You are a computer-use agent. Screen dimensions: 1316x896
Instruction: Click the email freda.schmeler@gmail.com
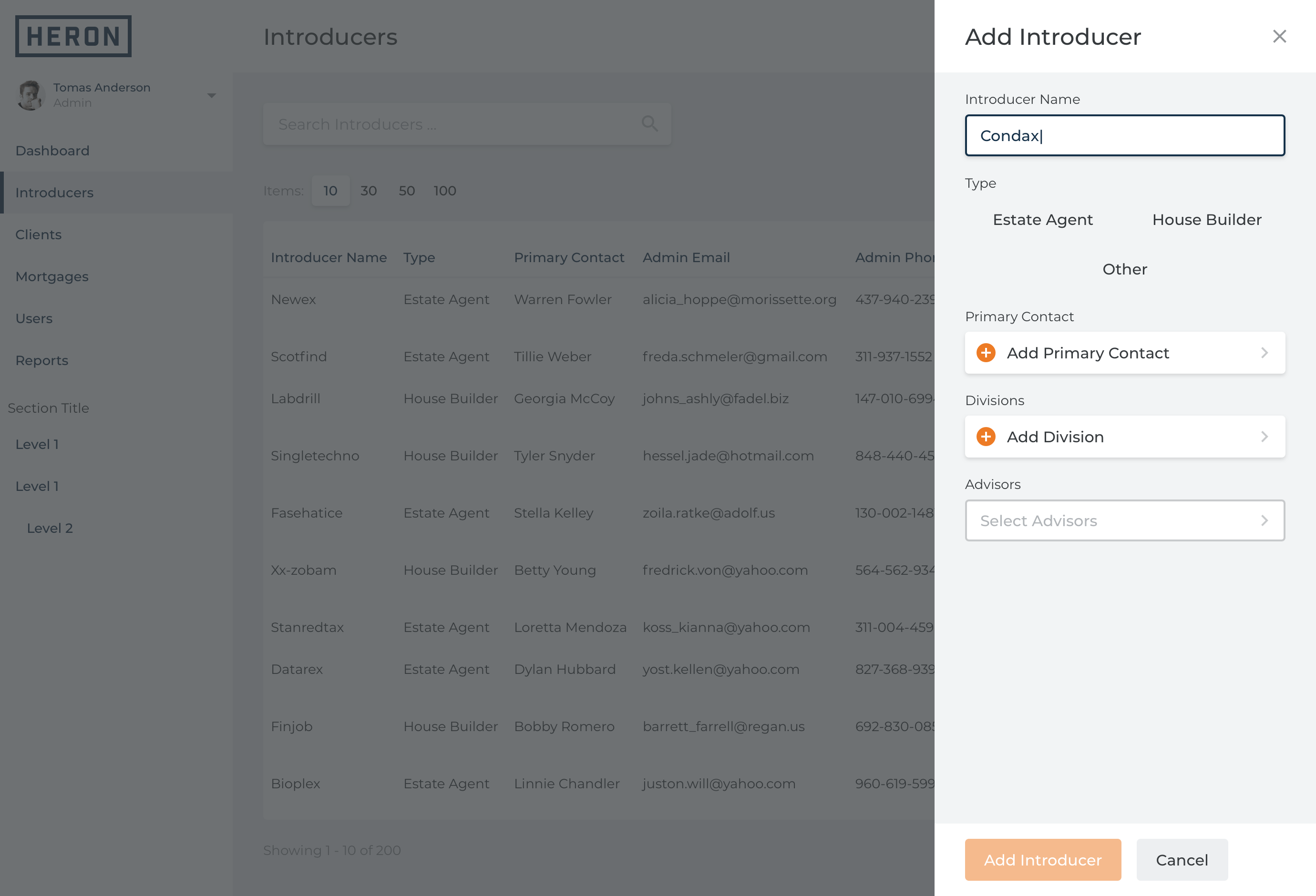[734, 356]
